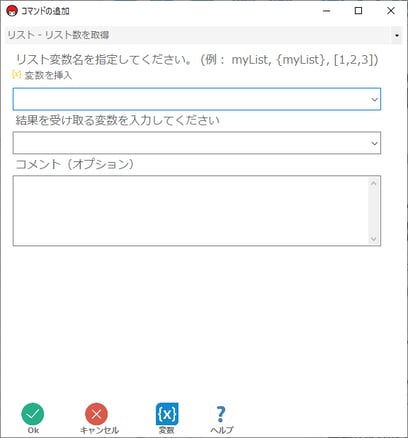Click the comment box scrollbar up arrow

[x=373, y=183]
